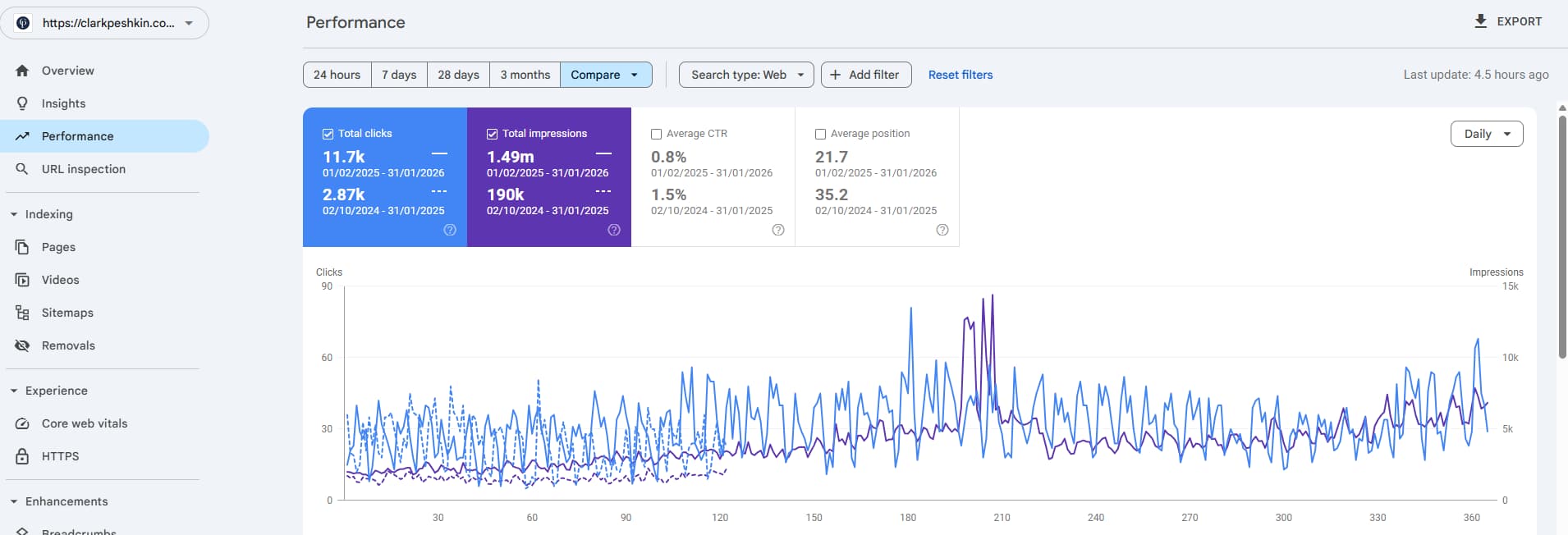Click help icon on Average CTR card
Screen dimensions: 1568x535
[777, 230]
